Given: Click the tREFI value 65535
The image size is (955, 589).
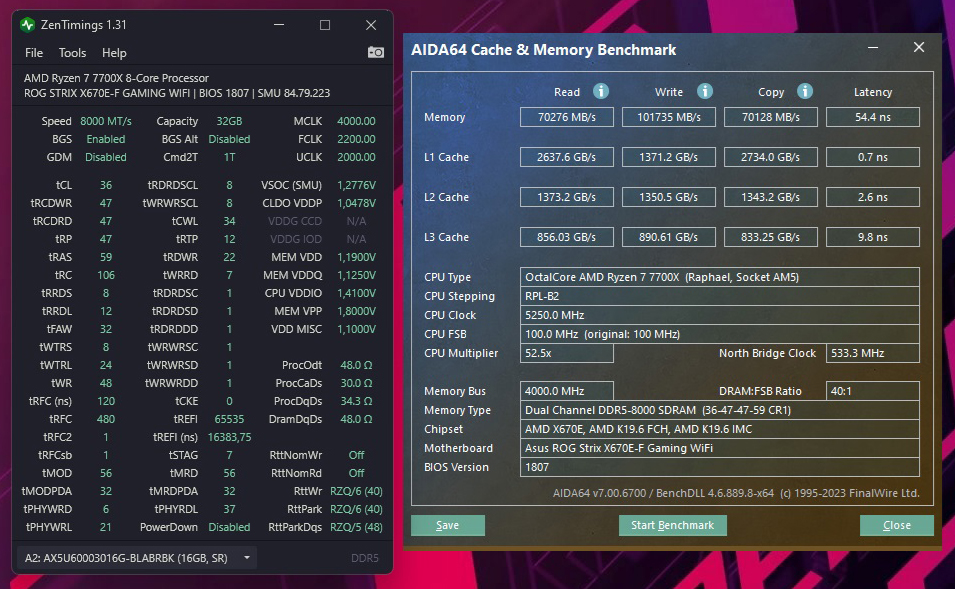Looking at the screenshot, I should pos(229,419).
